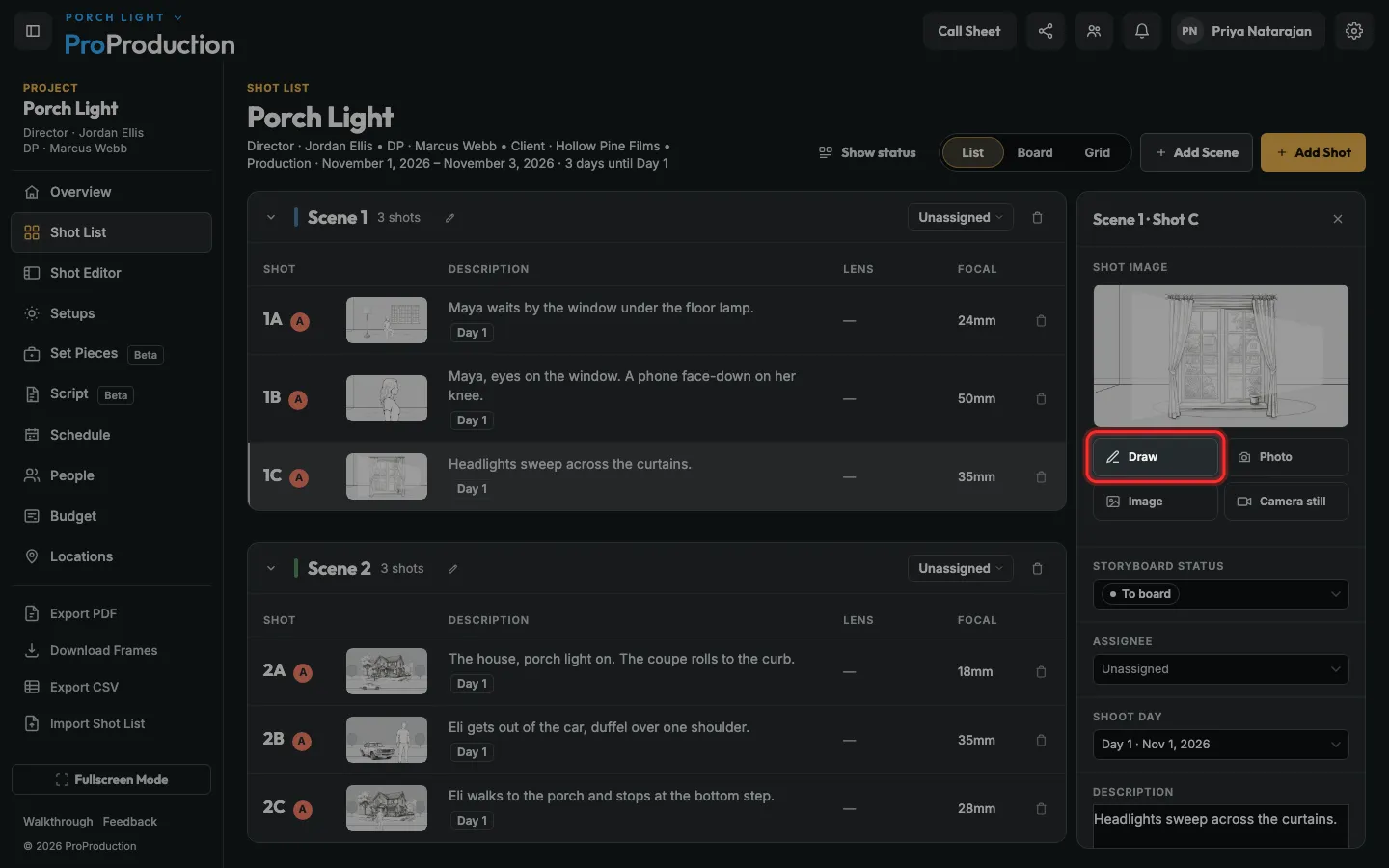Go to Schedule in sidebar
Screen dimensions: 1389x868
point(111,435)
